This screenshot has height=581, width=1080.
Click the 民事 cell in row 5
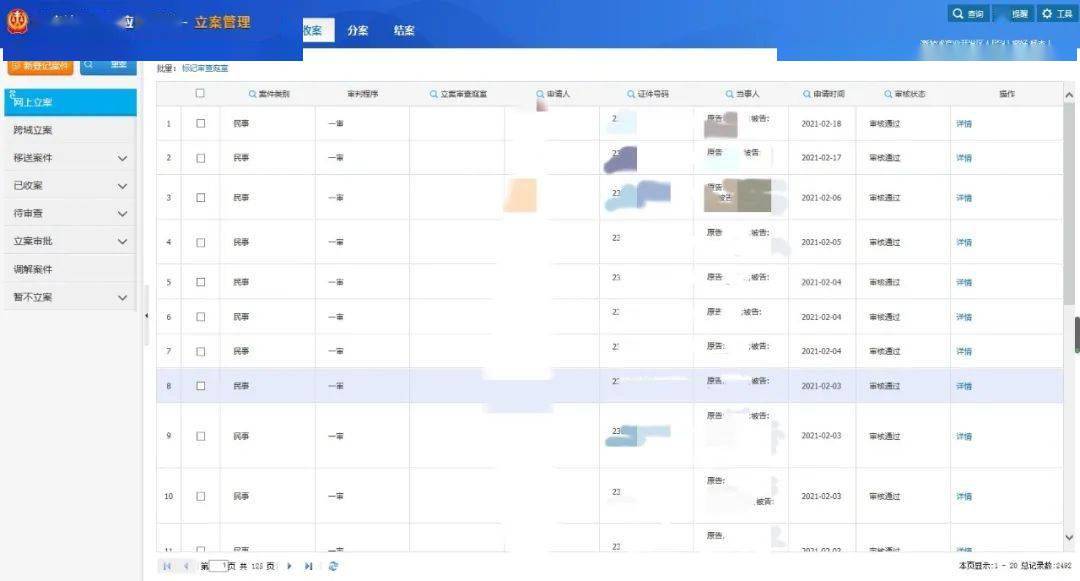click(x=241, y=282)
